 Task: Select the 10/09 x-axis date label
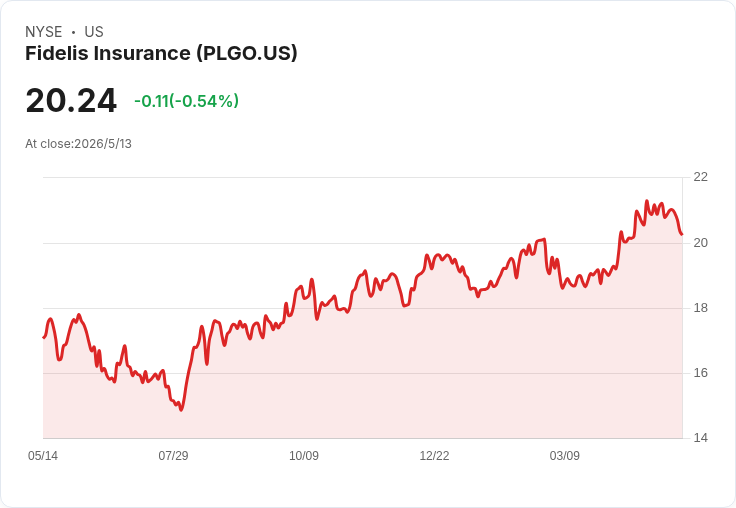[x=304, y=455]
